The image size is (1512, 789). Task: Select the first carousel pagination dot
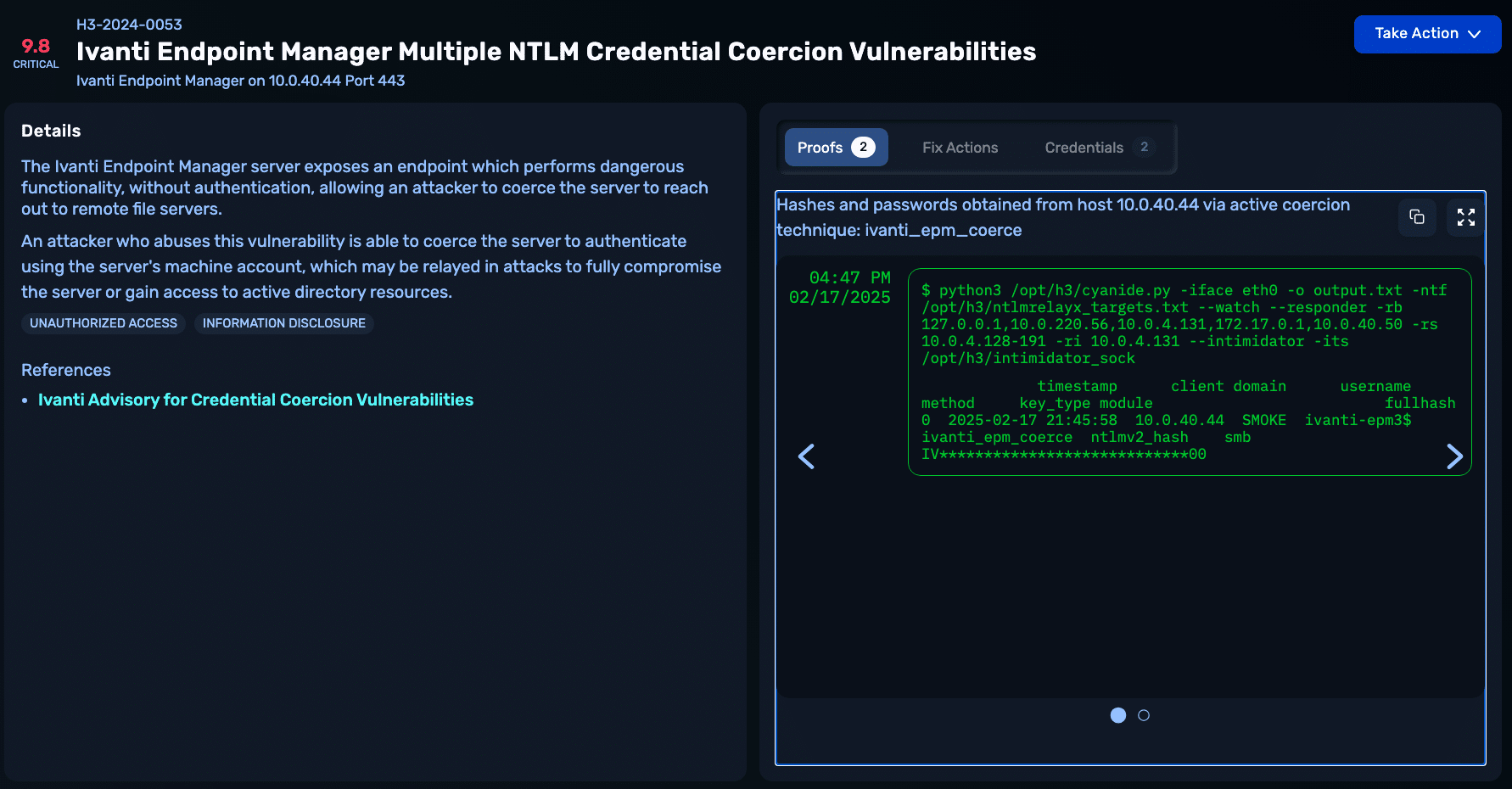pos(1117,715)
